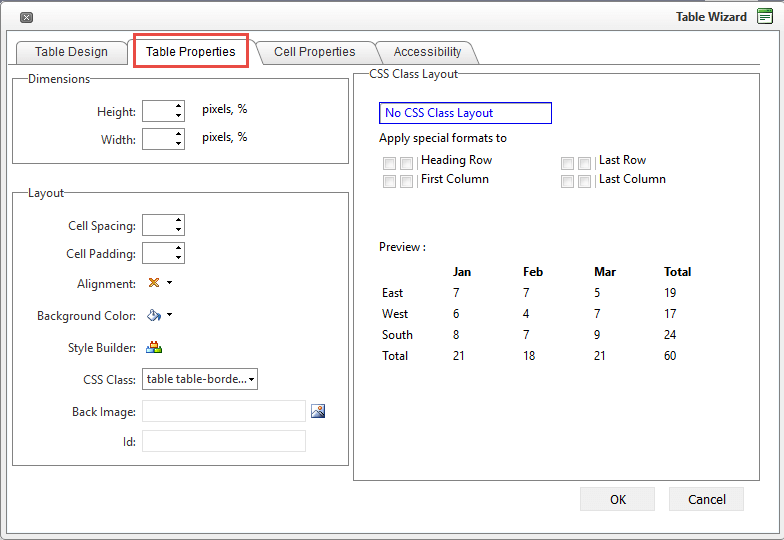Decrease the Cell Padding value
784x540 pixels.
(178, 258)
